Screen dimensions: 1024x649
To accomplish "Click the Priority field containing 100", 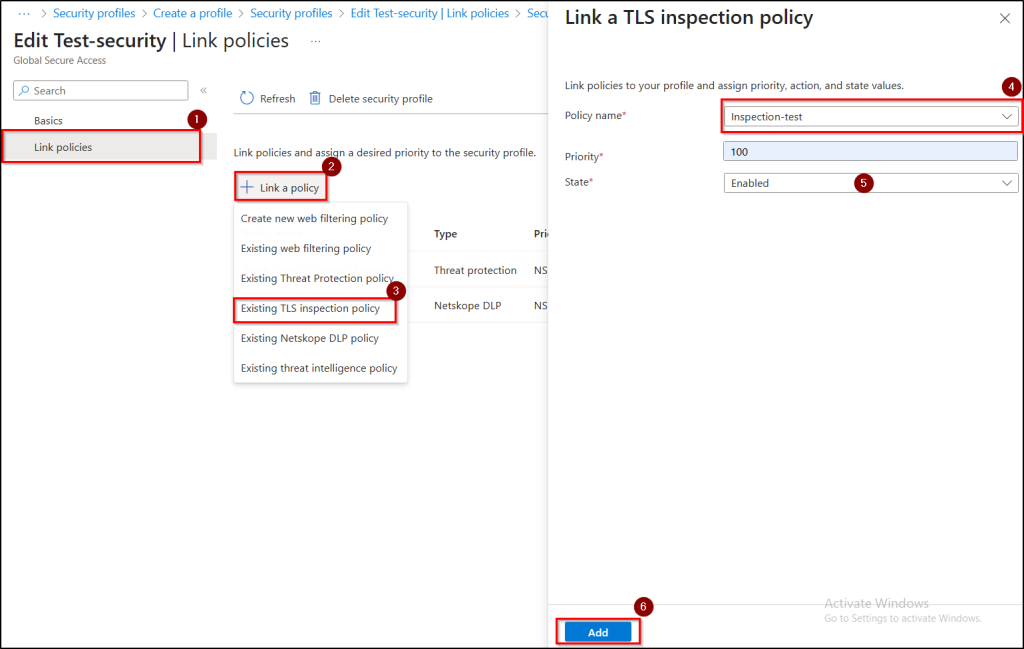I will tap(870, 152).
